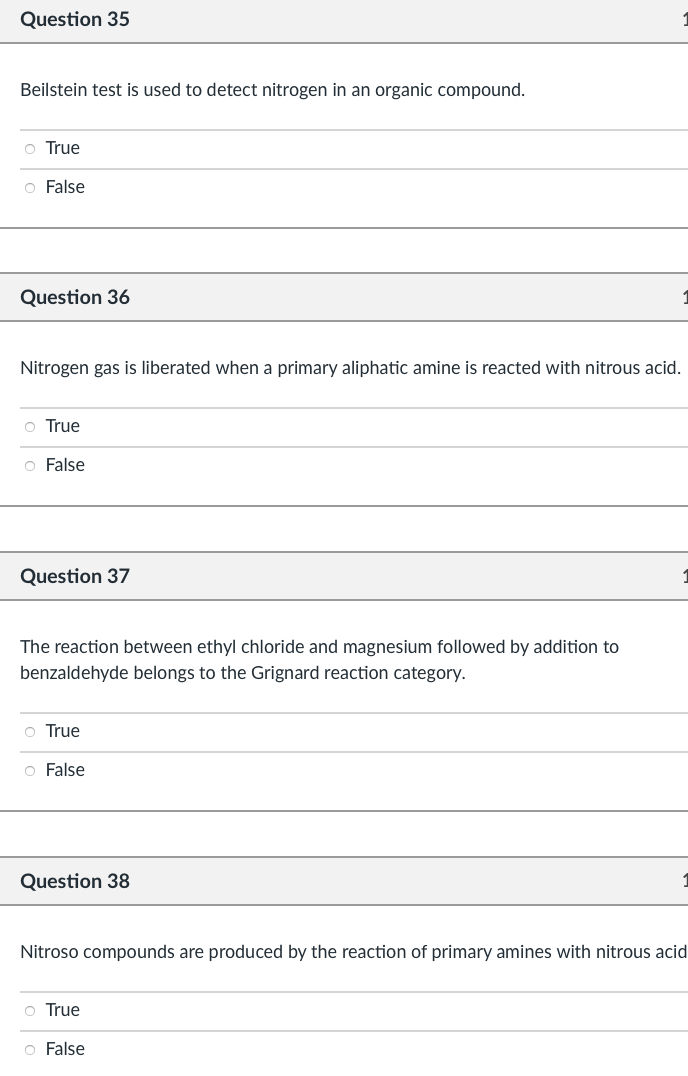Click the Question 35 header bar
The height and width of the screenshot is (1076, 688).
tap(344, 19)
